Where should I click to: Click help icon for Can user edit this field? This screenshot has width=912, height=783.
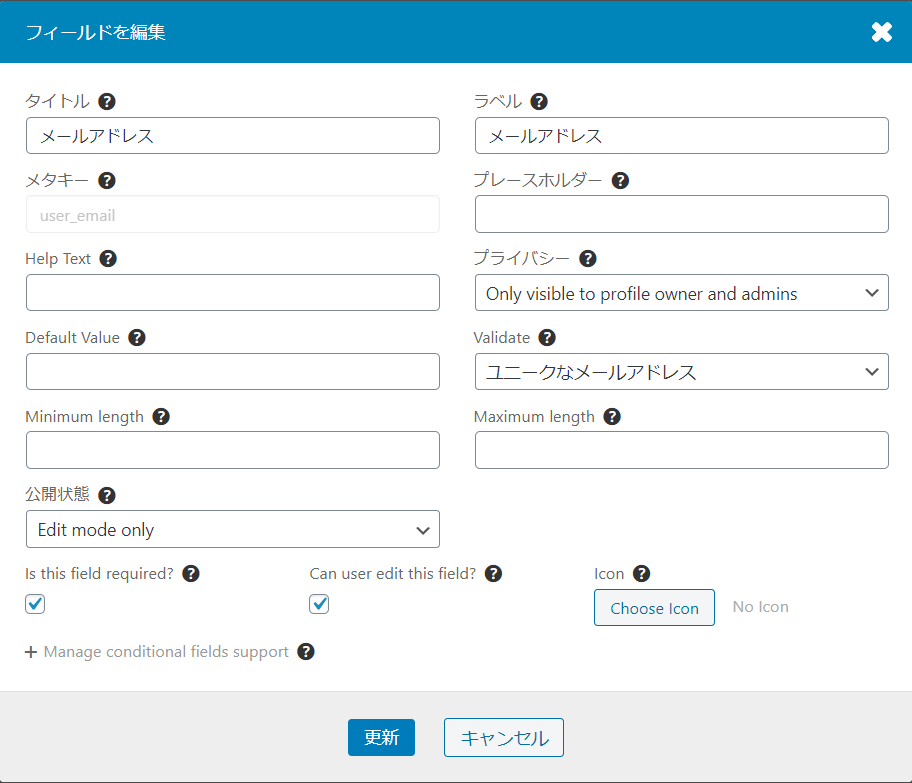[493, 574]
